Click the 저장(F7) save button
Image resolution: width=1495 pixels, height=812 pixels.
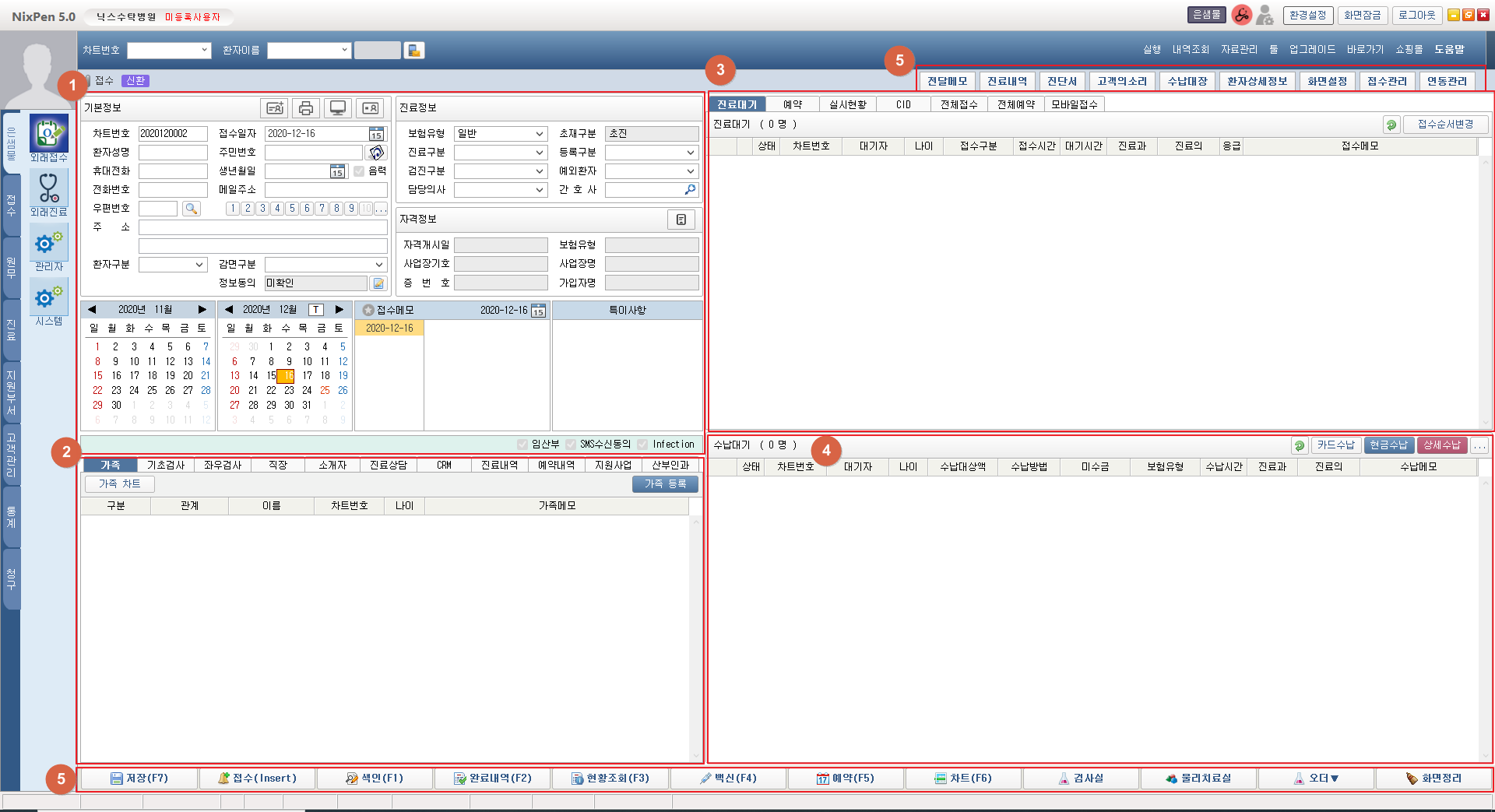[x=139, y=779]
